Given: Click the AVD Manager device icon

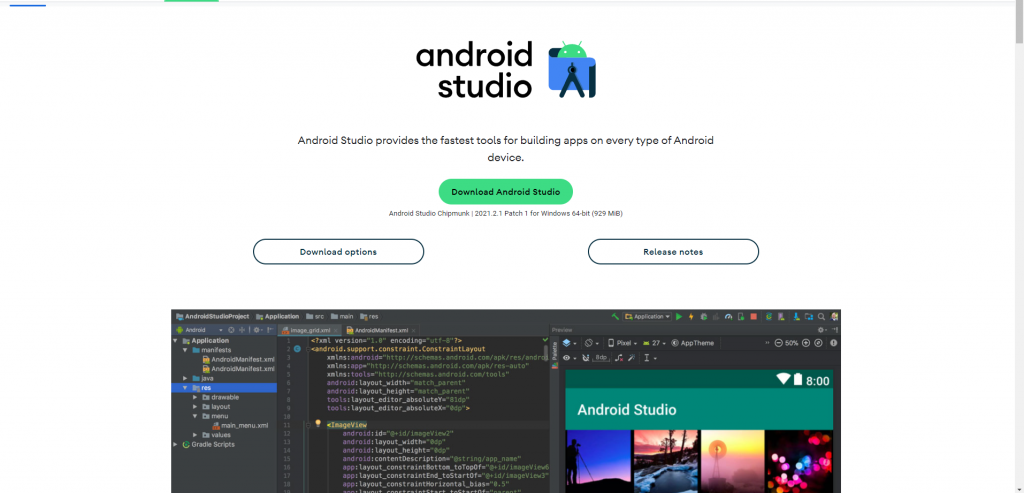Looking at the screenshot, I should tap(781, 317).
